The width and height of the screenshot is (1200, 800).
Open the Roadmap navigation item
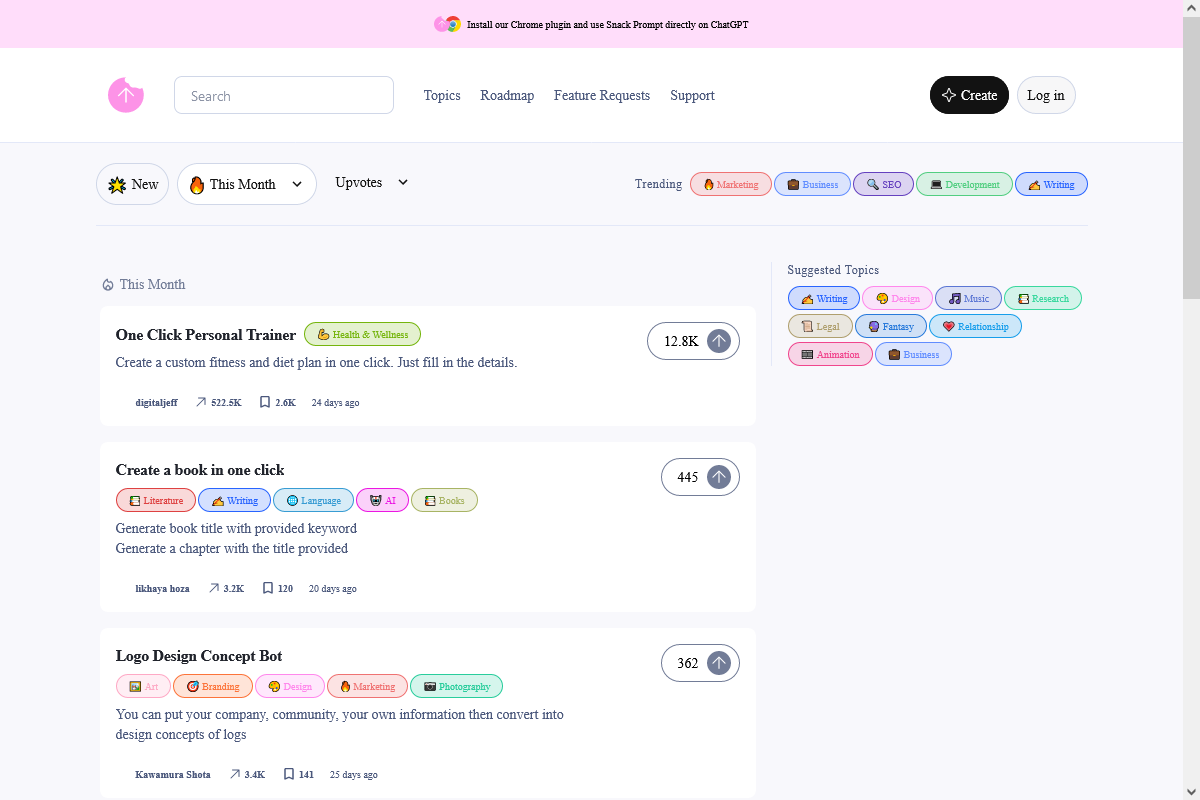pyautogui.click(x=507, y=95)
